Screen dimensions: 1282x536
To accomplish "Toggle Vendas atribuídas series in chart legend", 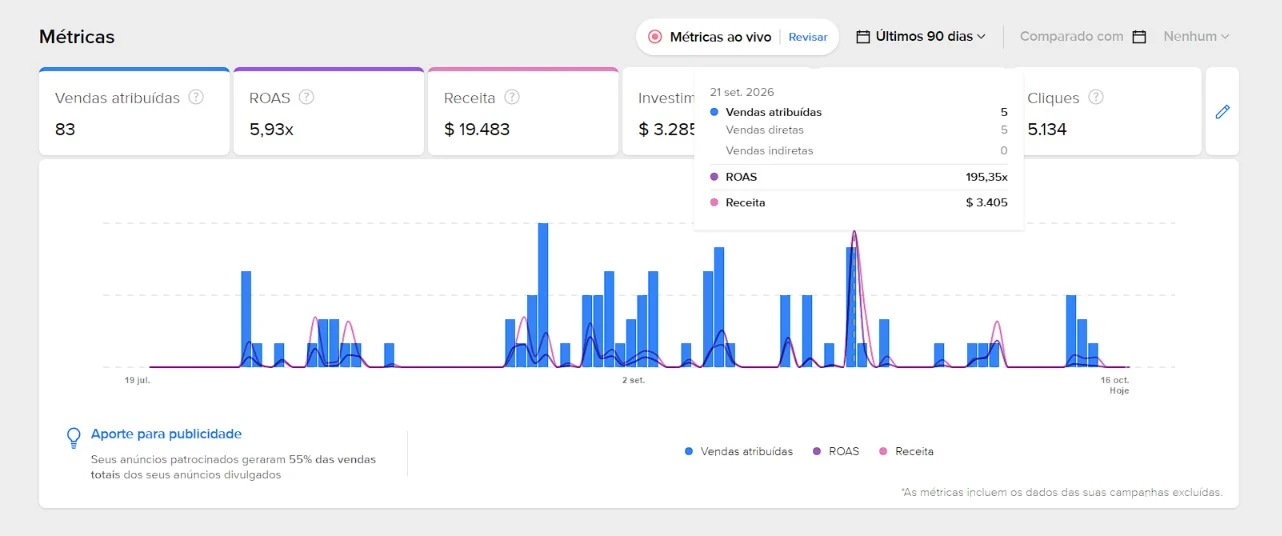I will point(739,452).
